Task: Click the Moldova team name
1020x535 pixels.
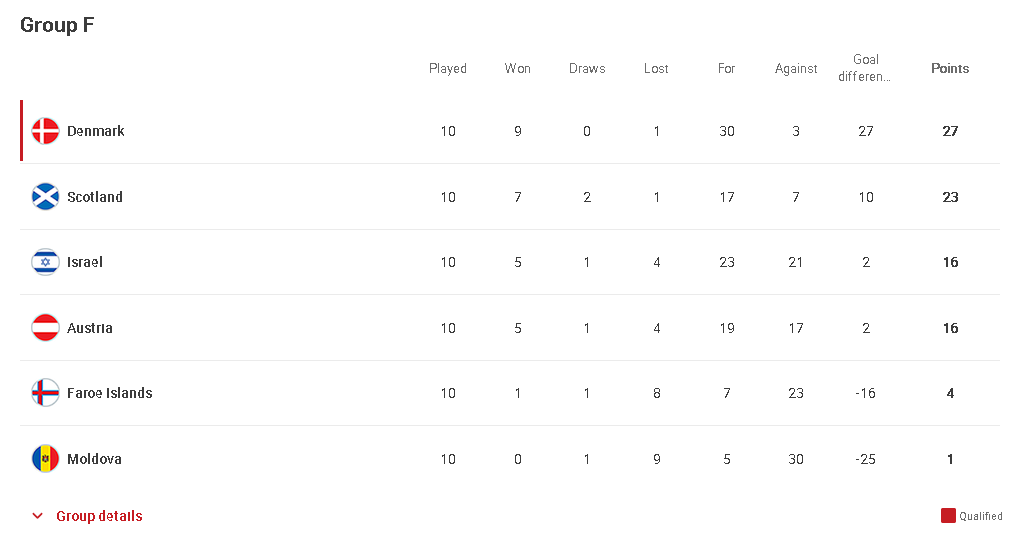Action: (94, 459)
